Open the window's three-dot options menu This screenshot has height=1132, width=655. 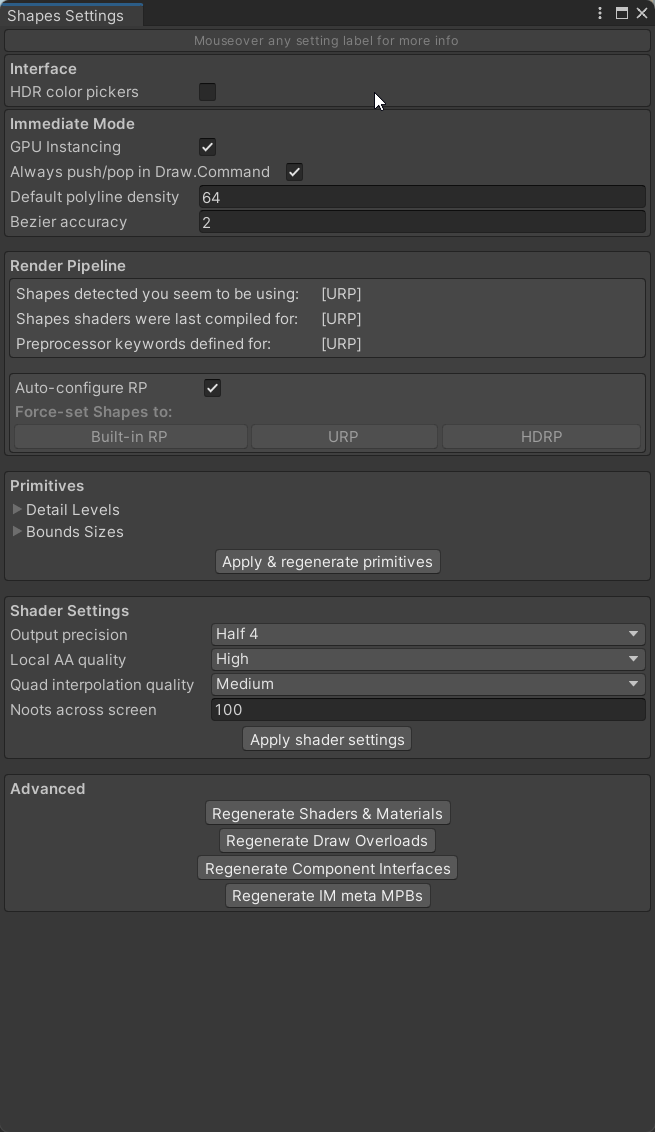[x=599, y=13]
